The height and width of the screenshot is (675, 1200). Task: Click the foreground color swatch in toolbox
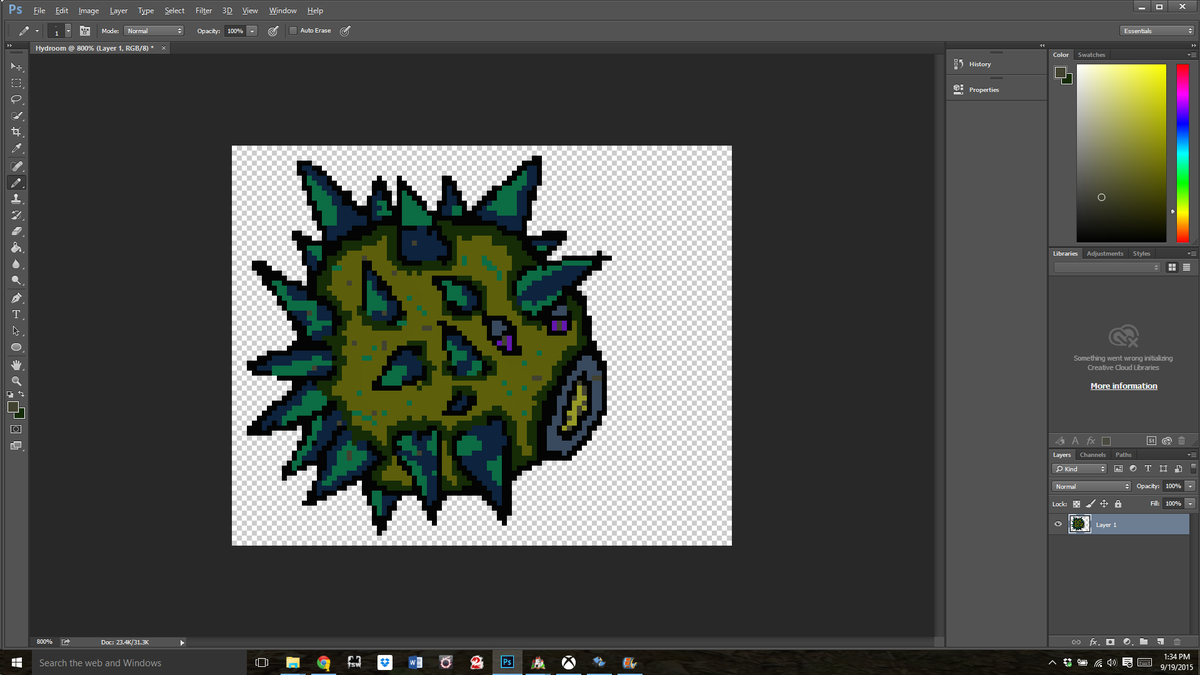pos(13,407)
